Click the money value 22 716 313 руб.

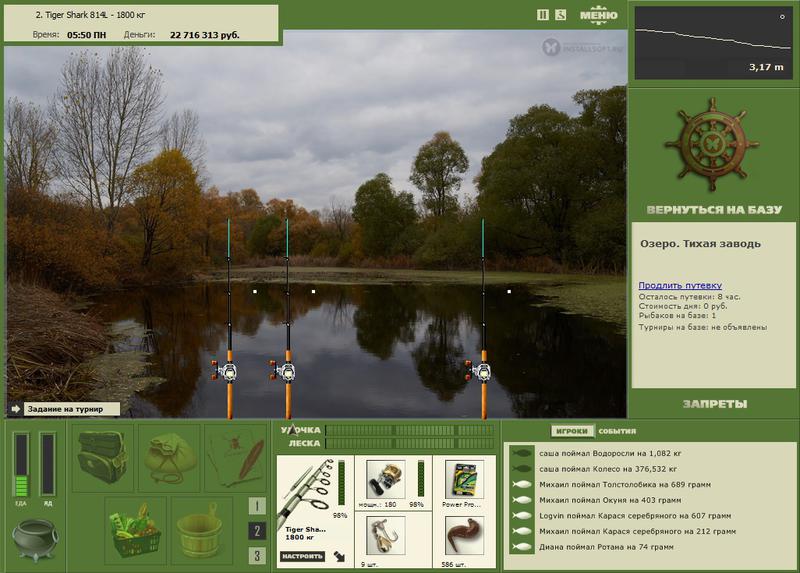[x=205, y=35]
